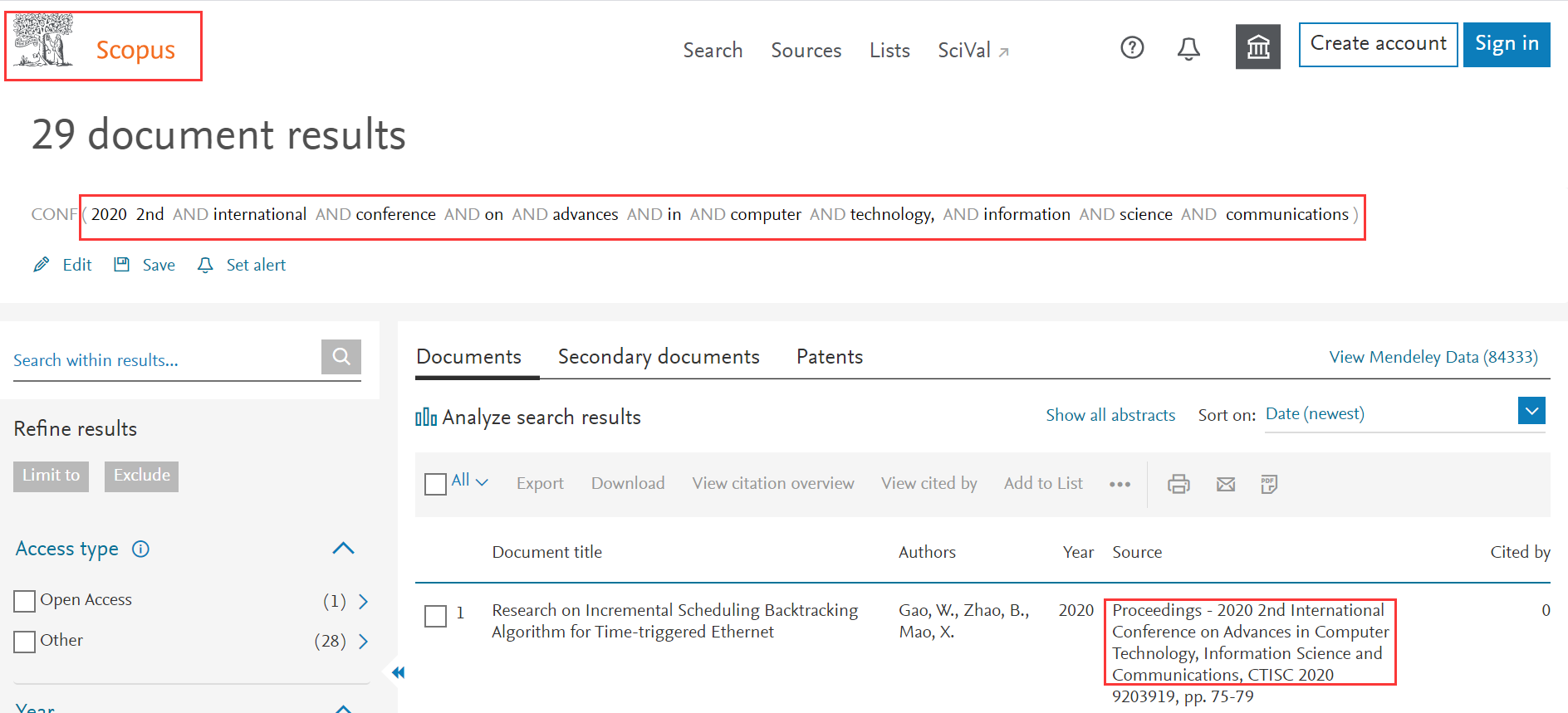The width and height of the screenshot is (1568, 713).
Task: Check the Open Access checkbox
Action: (25, 601)
